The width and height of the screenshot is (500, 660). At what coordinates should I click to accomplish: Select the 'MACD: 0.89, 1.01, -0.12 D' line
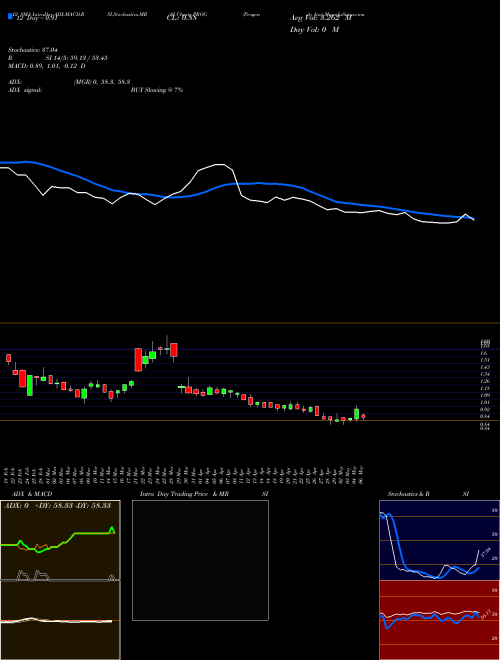pos(47,66)
